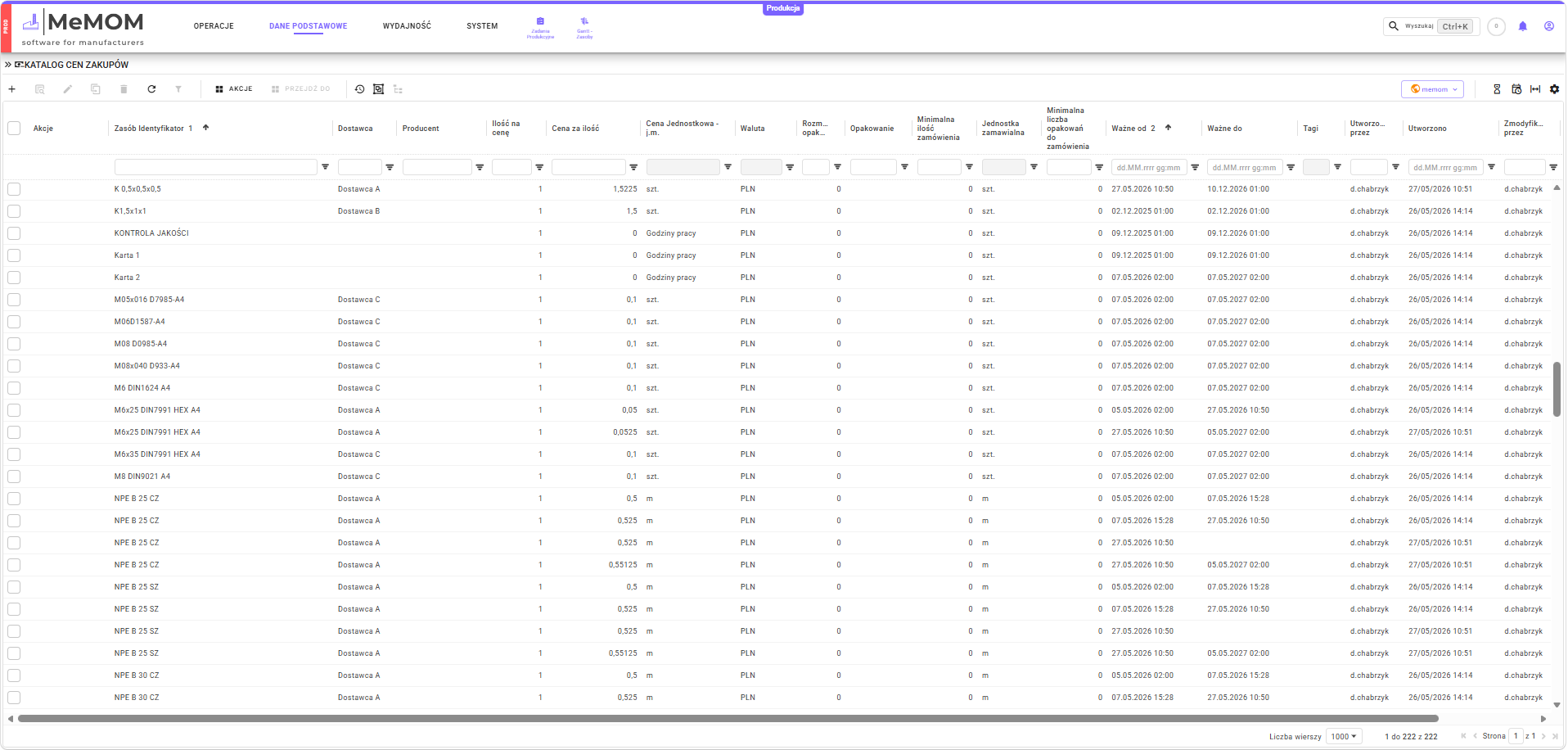Click the preview record icon beside the plus

(x=40, y=89)
